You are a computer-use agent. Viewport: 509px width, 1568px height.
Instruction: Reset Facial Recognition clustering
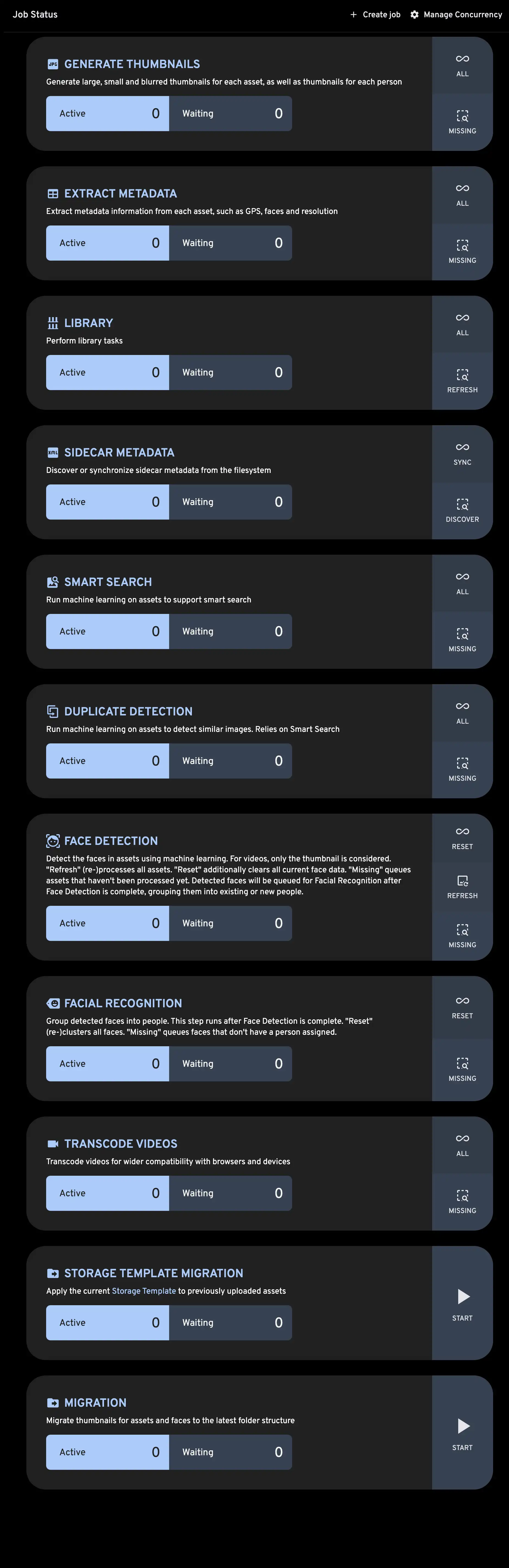pos(462,1007)
